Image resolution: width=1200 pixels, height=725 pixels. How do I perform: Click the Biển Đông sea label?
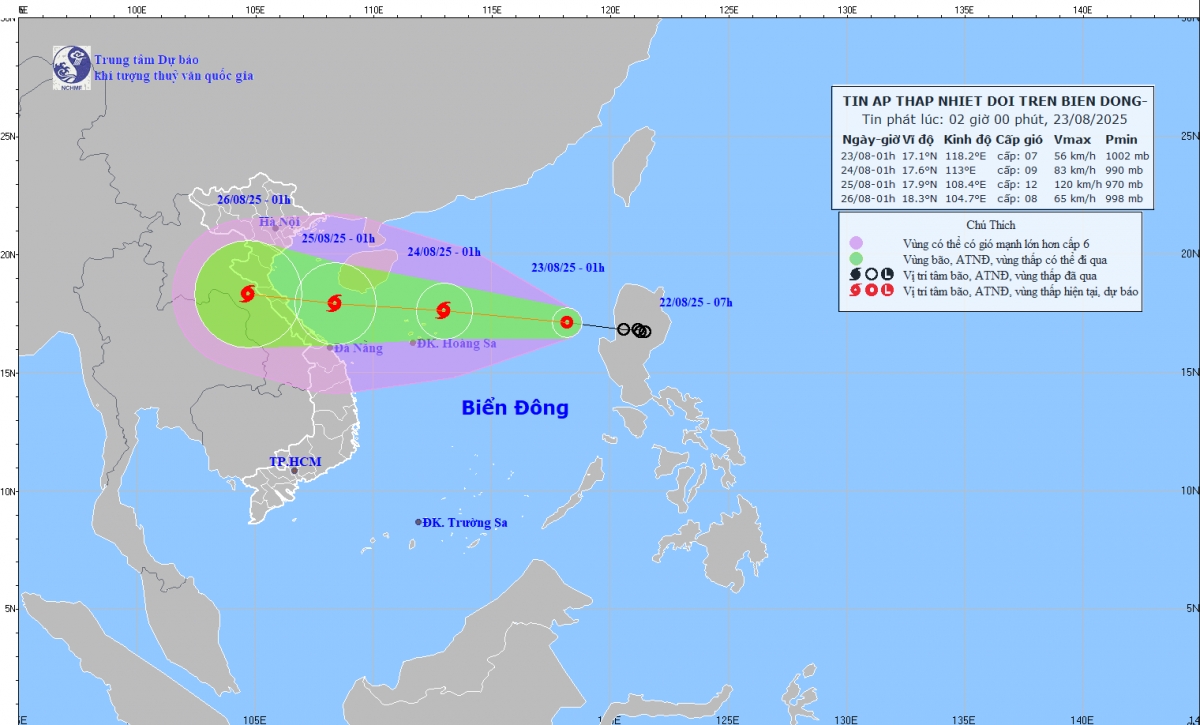tap(514, 408)
